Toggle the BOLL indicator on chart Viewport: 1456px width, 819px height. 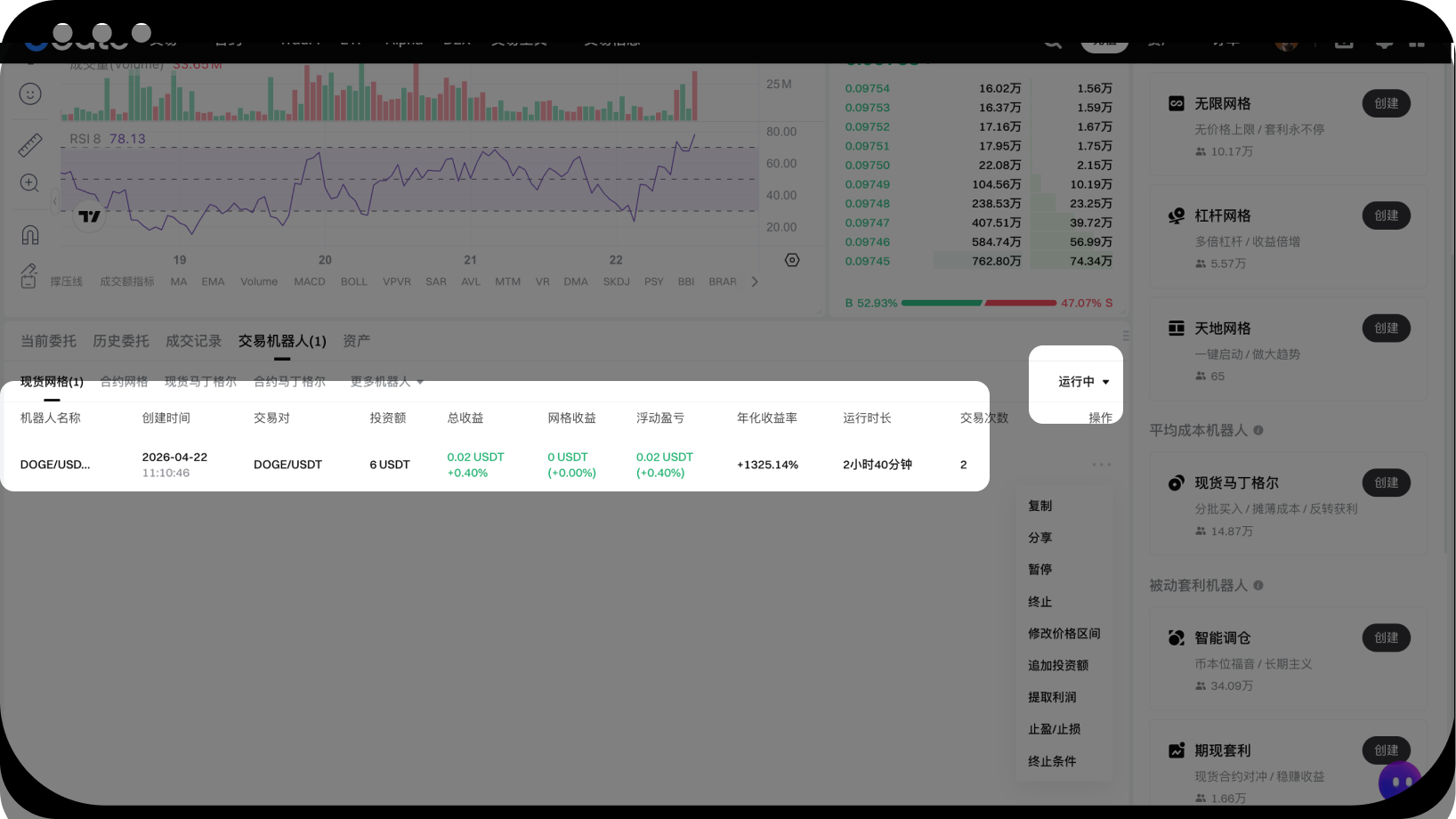(353, 282)
